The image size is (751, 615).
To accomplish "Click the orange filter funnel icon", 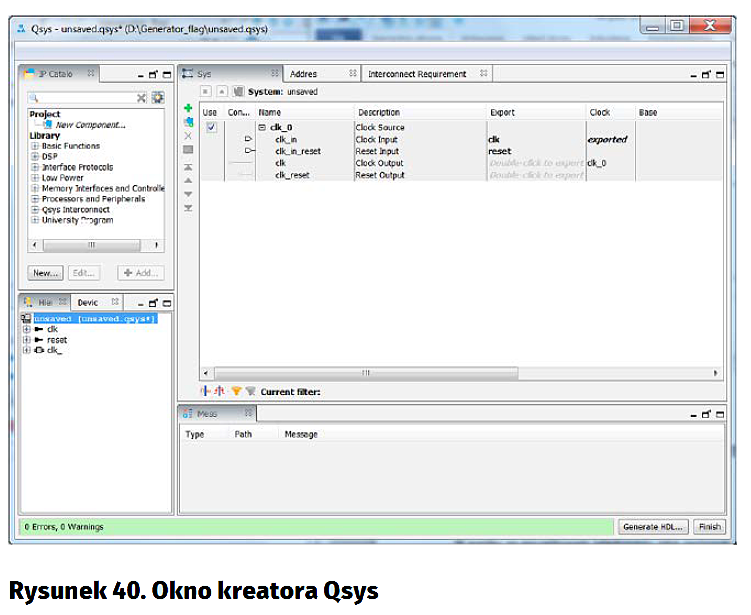I will pos(236,392).
